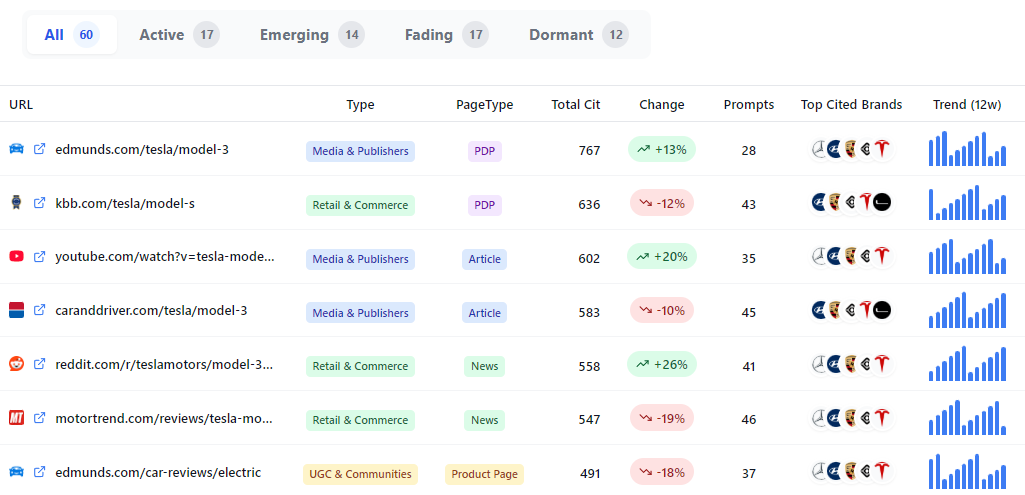The width and height of the screenshot is (1025, 495).
Task: Sort by the Change column header
Action: point(661,105)
